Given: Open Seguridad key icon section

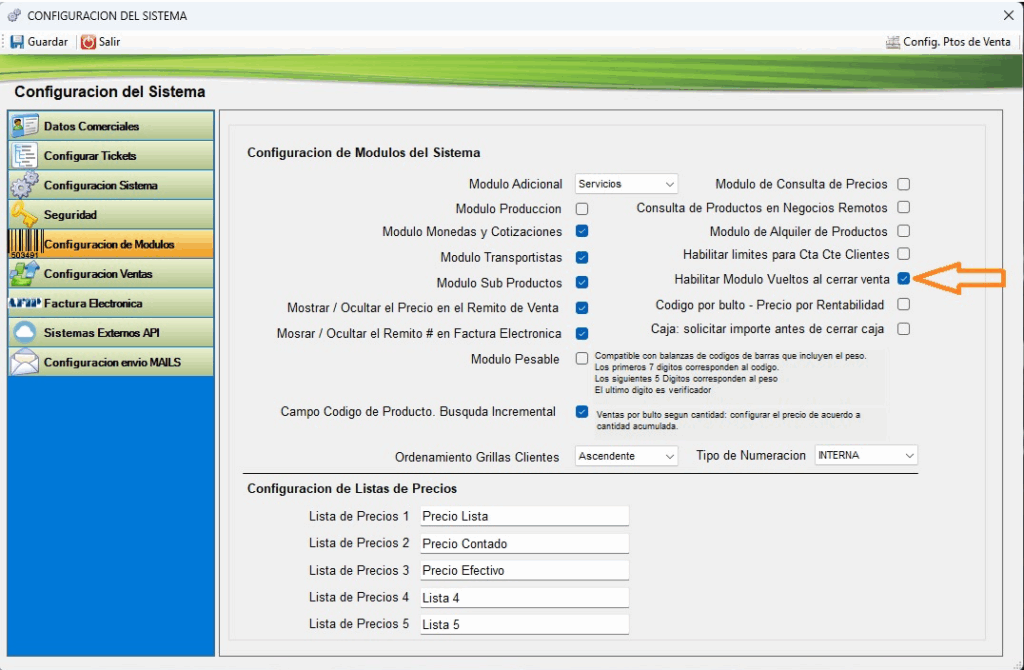Looking at the screenshot, I should (x=24, y=215).
